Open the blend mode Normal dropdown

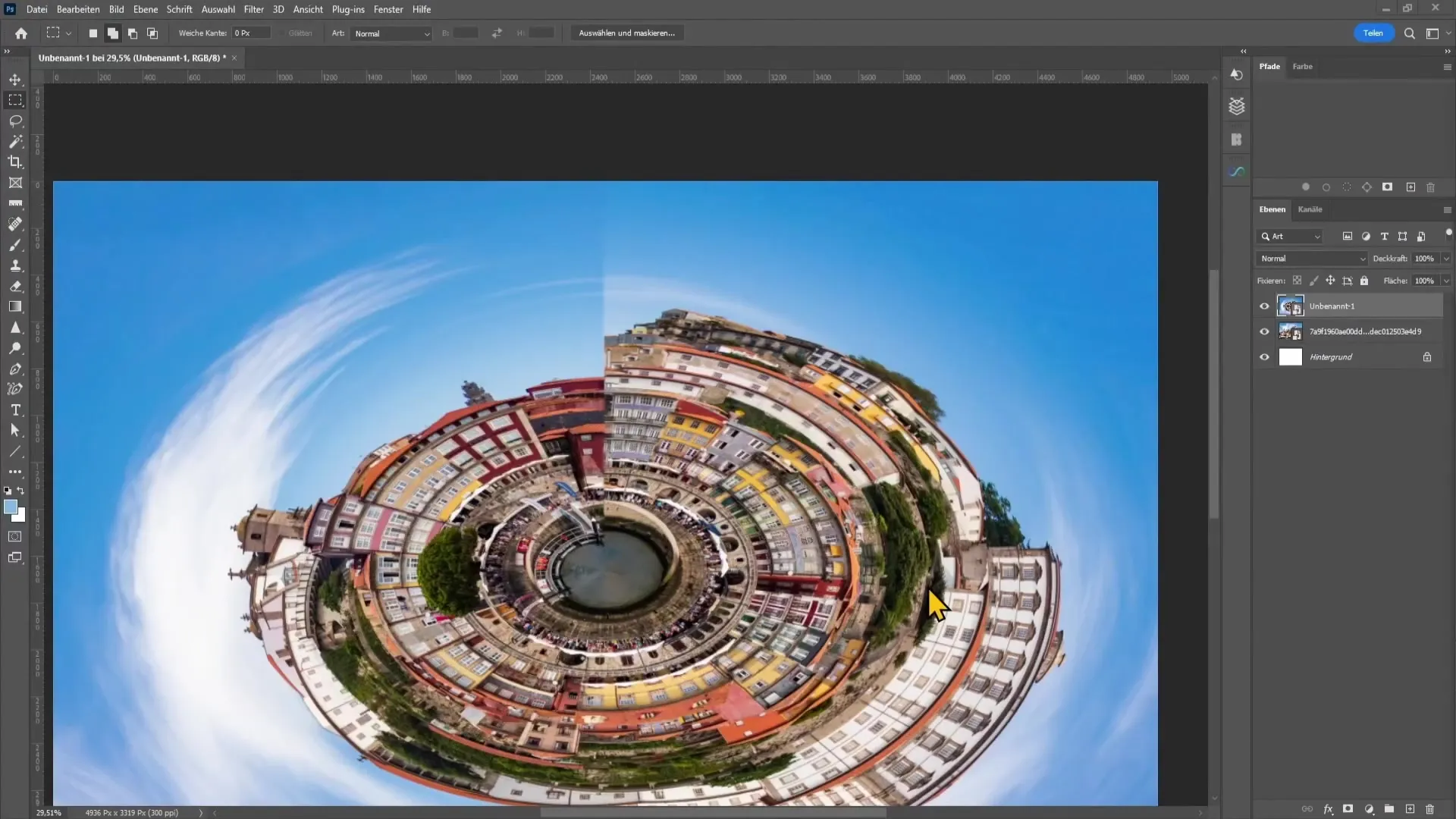coord(1312,259)
